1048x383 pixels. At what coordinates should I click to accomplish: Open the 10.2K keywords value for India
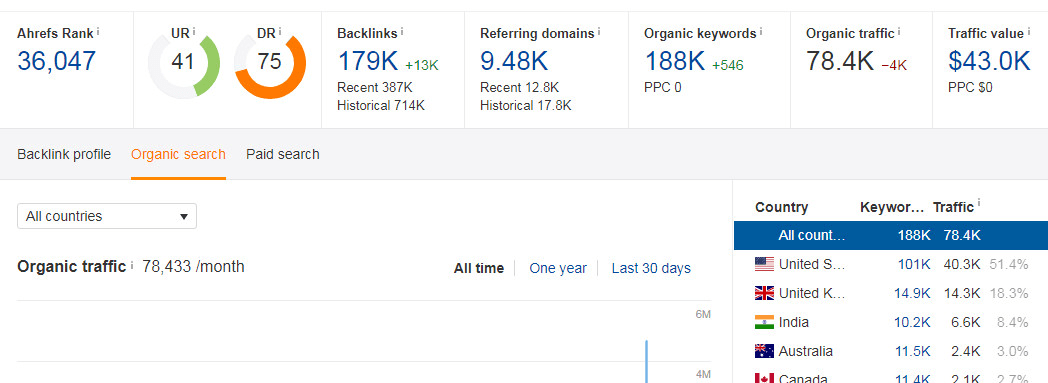(x=912, y=323)
